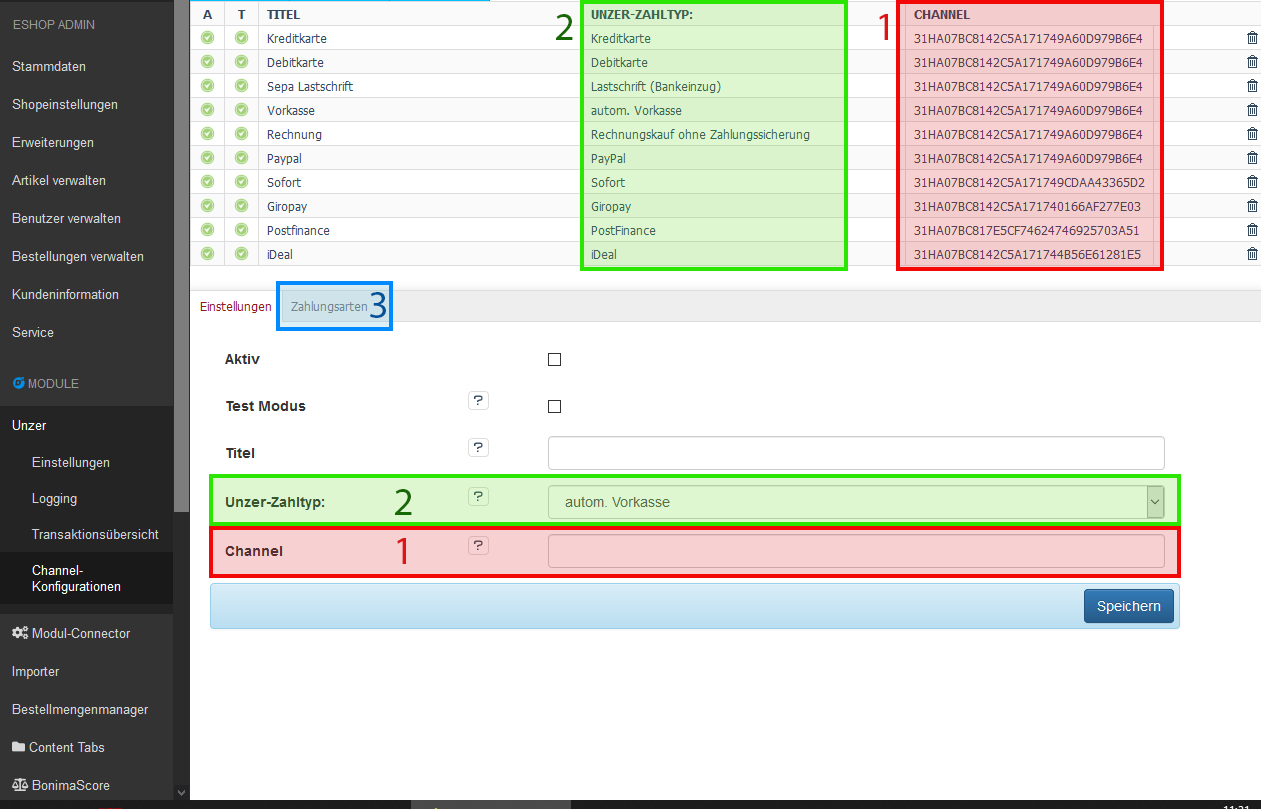Click into the Channel input field

(x=855, y=551)
